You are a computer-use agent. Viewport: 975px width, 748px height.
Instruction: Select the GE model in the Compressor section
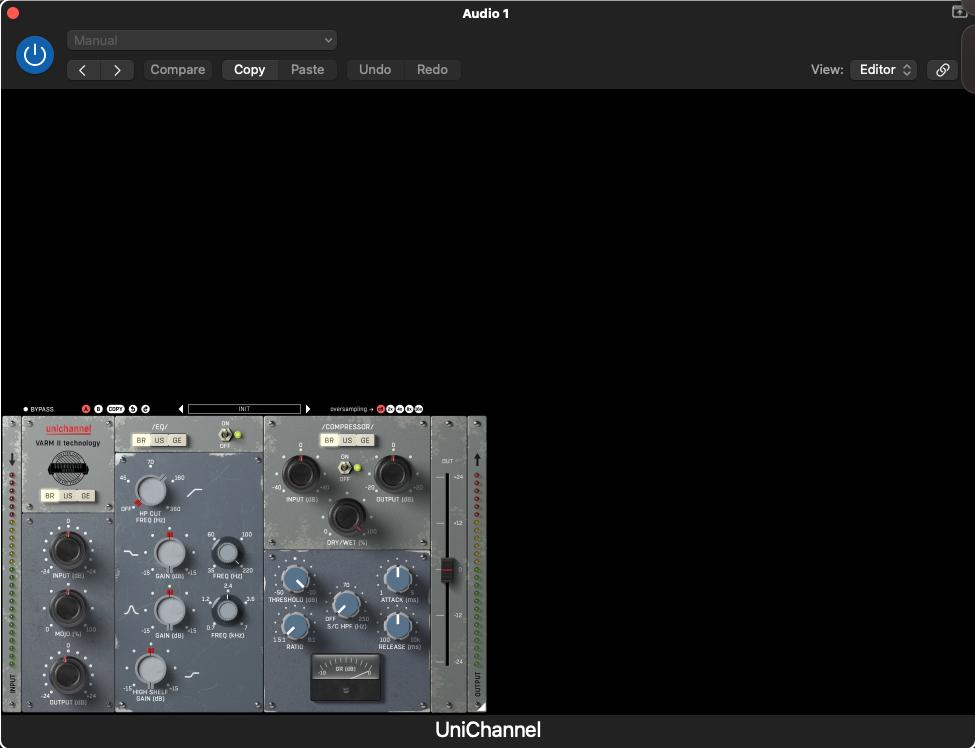click(365, 441)
